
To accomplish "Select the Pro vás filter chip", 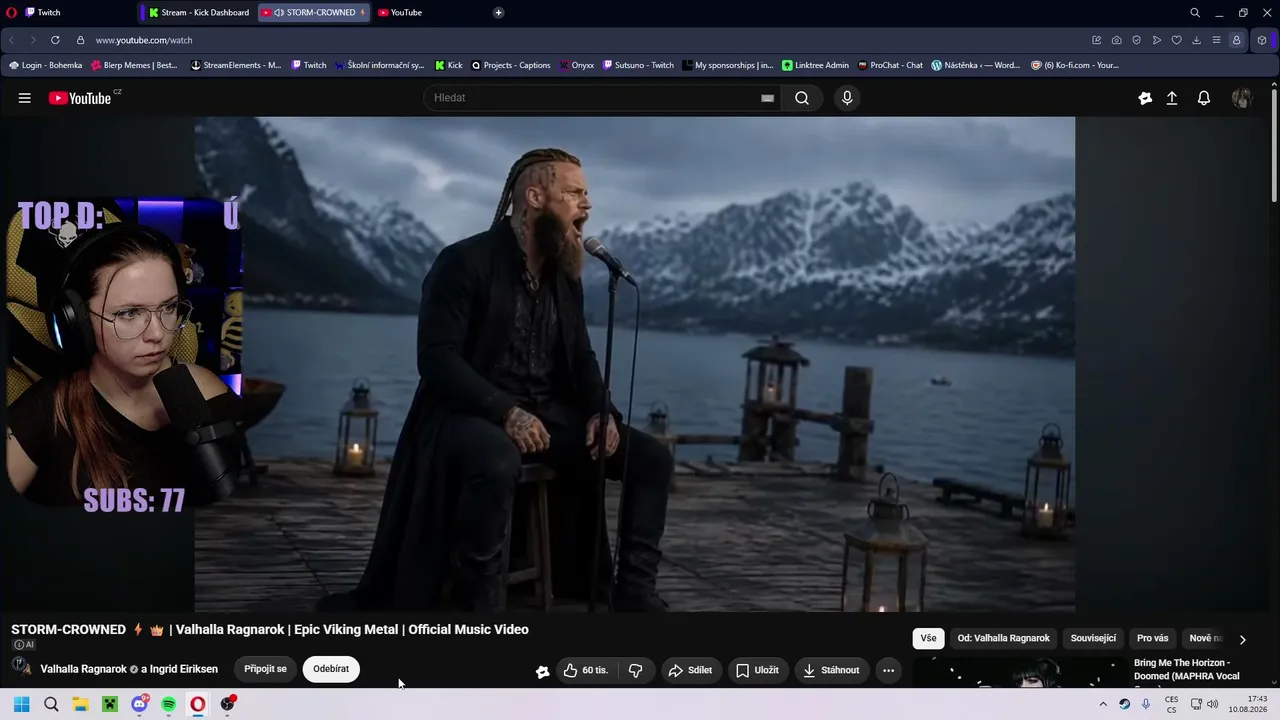I will (x=1152, y=638).
